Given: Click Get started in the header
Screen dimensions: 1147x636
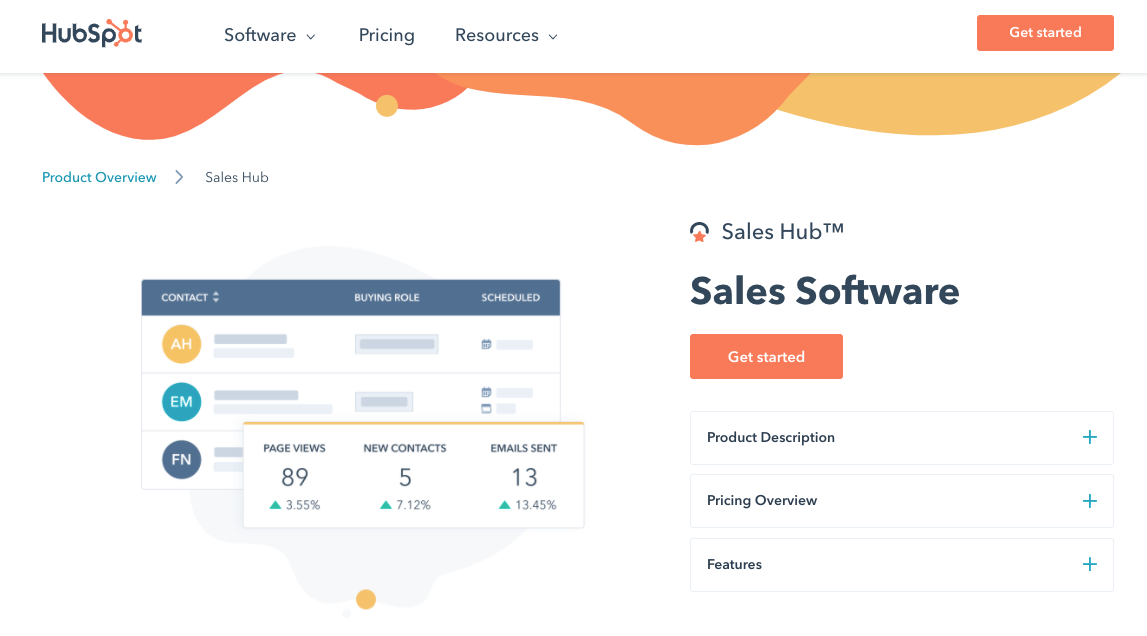Looking at the screenshot, I should [1045, 33].
